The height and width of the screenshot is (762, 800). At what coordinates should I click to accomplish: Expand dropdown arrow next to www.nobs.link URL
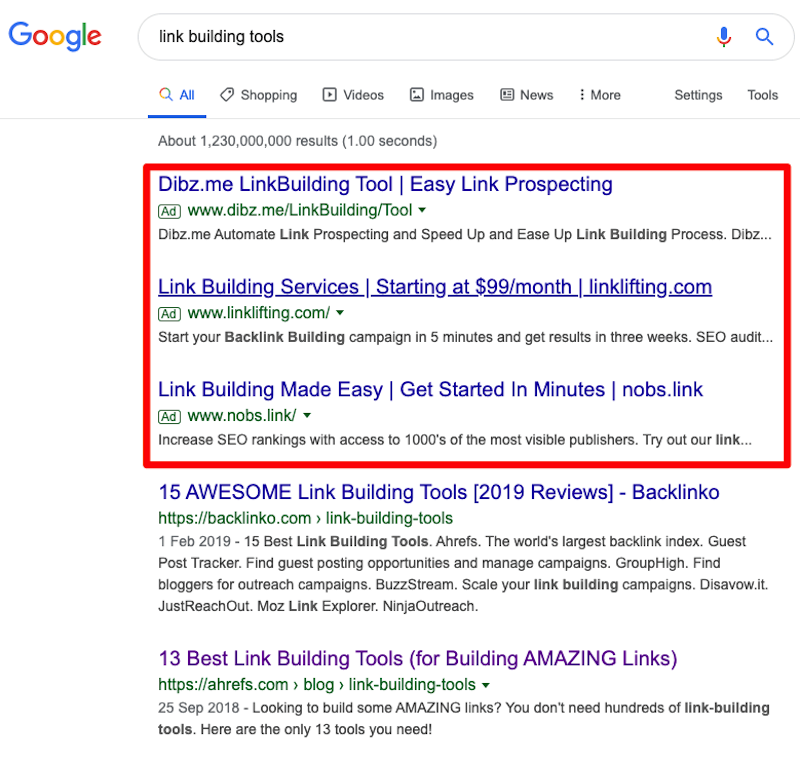tap(307, 415)
